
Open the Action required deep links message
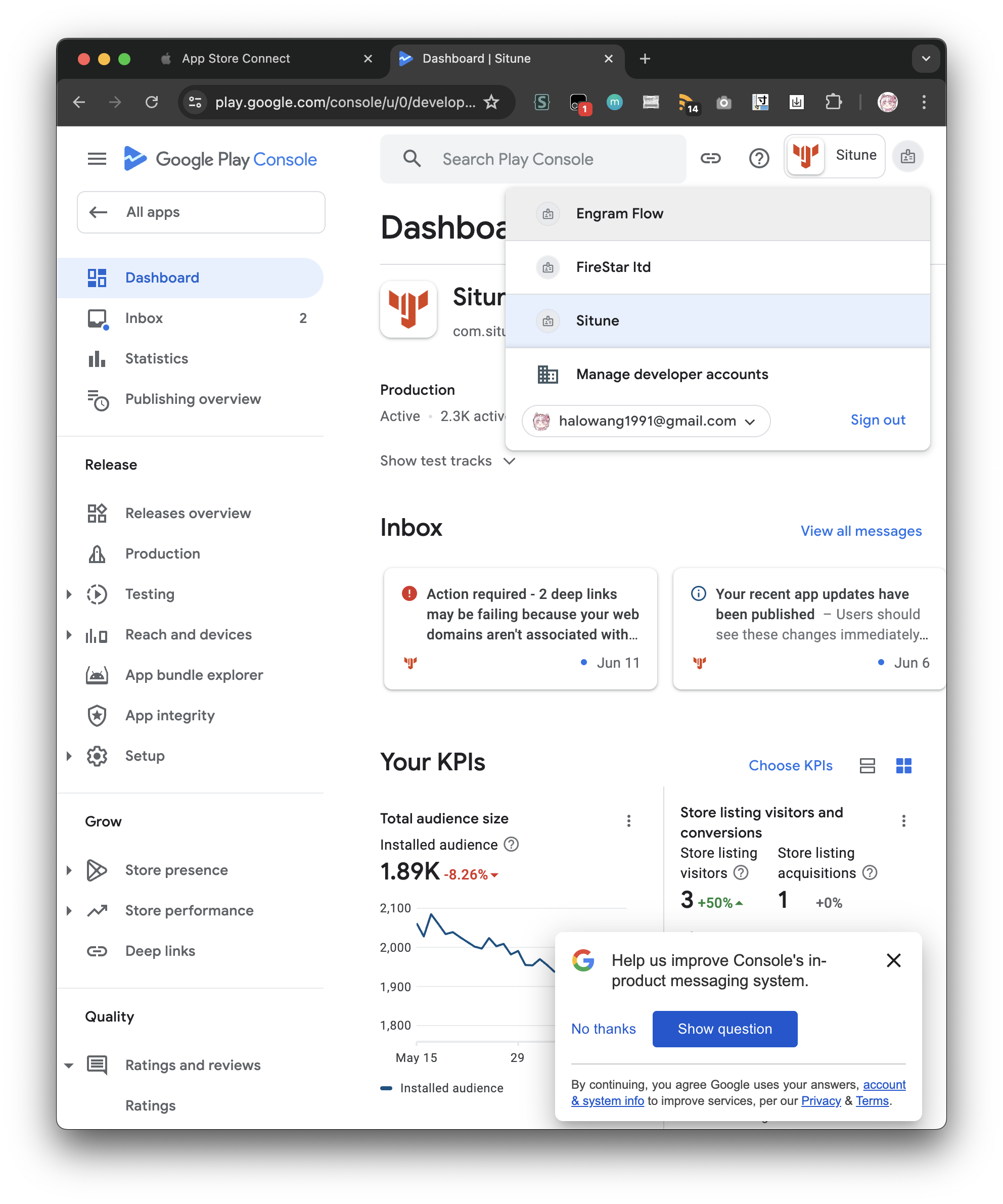click(x=520, y=628)
